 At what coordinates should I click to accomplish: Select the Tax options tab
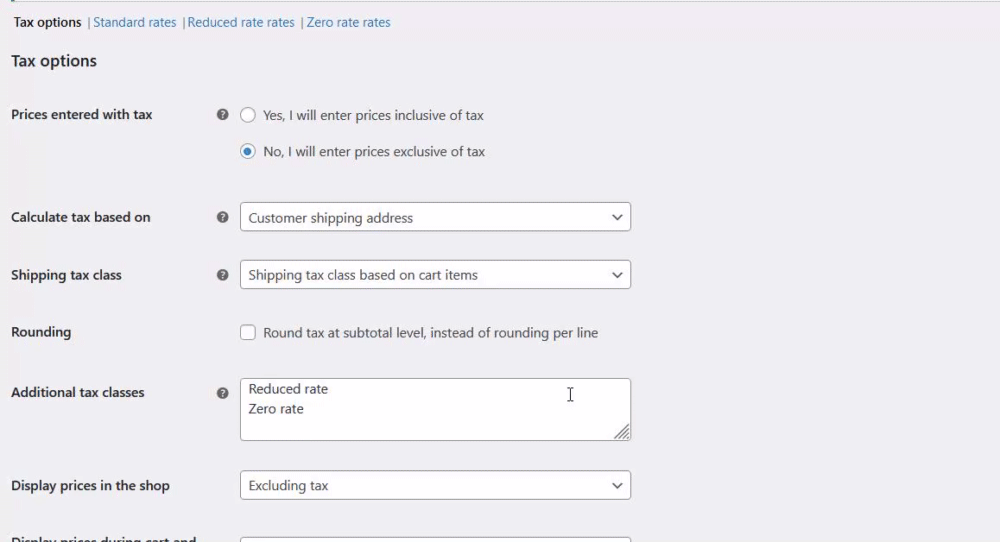(47, 22)
